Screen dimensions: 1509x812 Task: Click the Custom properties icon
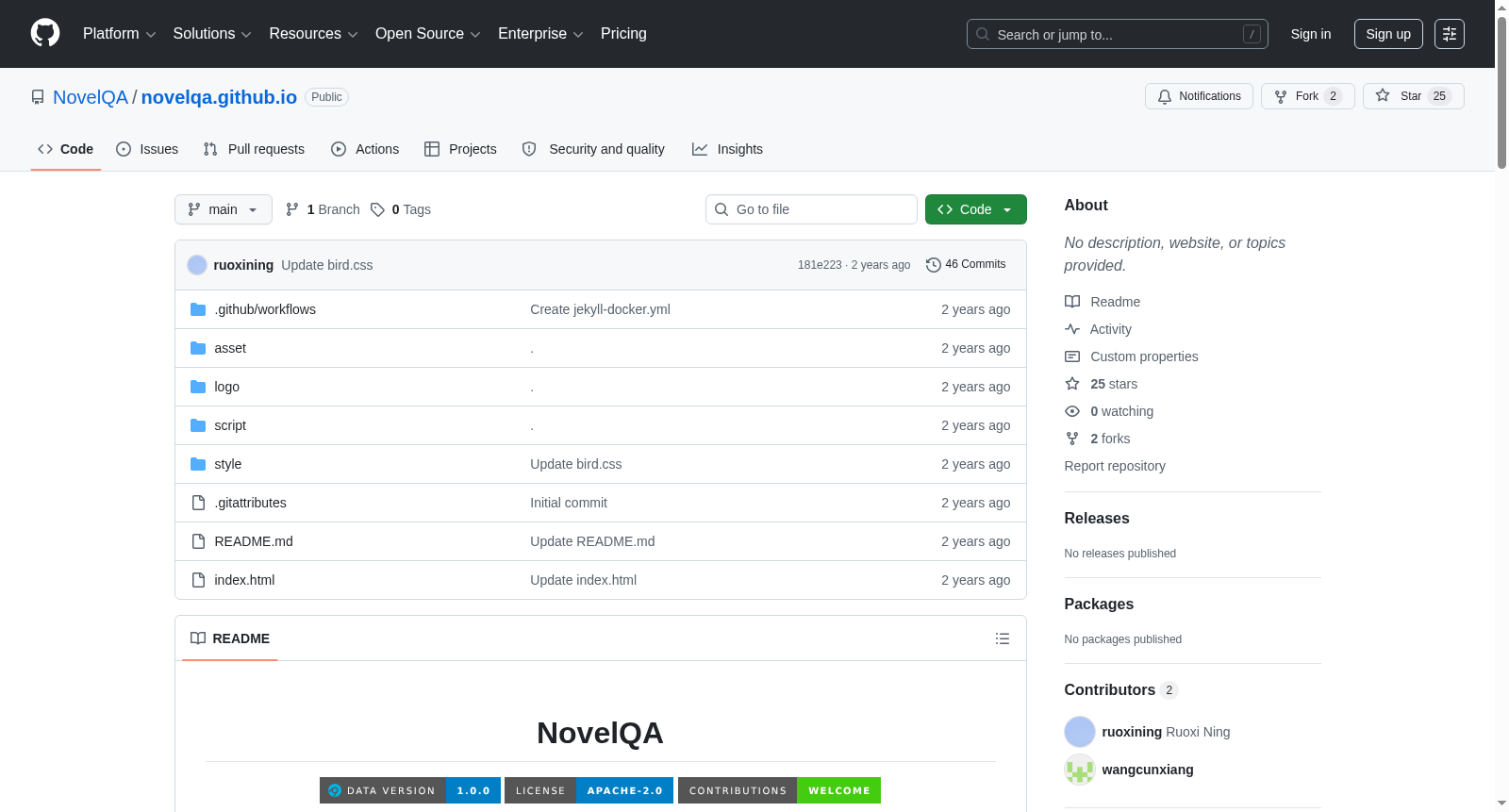coord(1072,356)
